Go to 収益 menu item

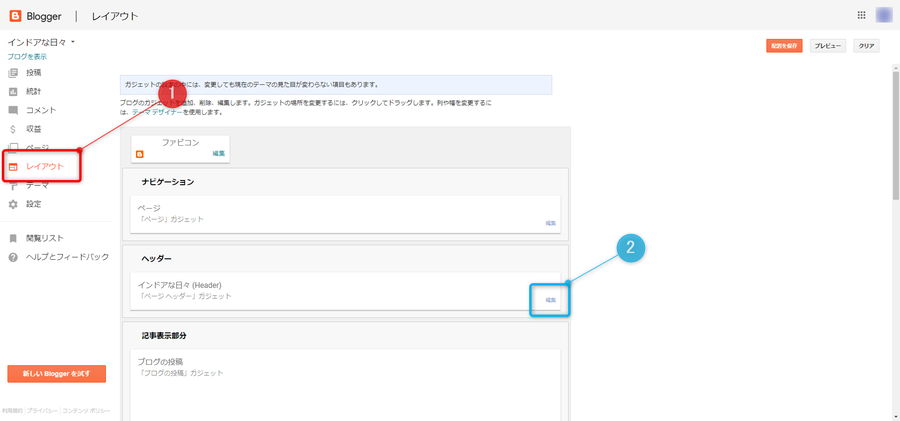[33, 129]
